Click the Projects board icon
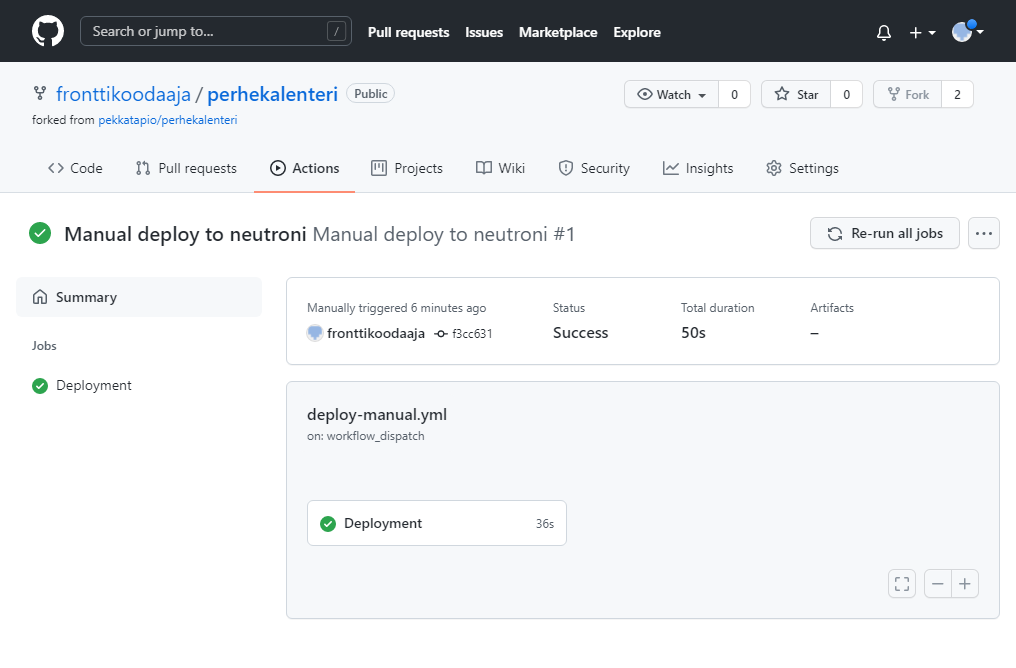This screenshot has width=1016, height=668. 378,168
